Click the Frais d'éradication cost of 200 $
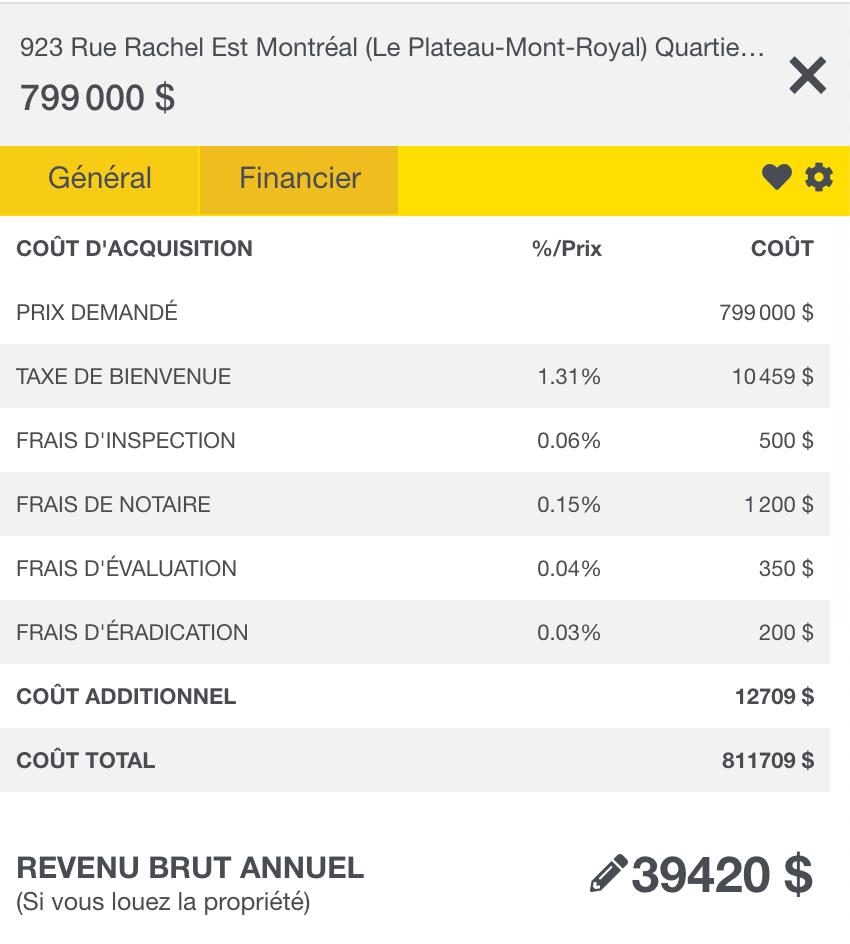The image size is (850, 944). click(x=785, y=633)
